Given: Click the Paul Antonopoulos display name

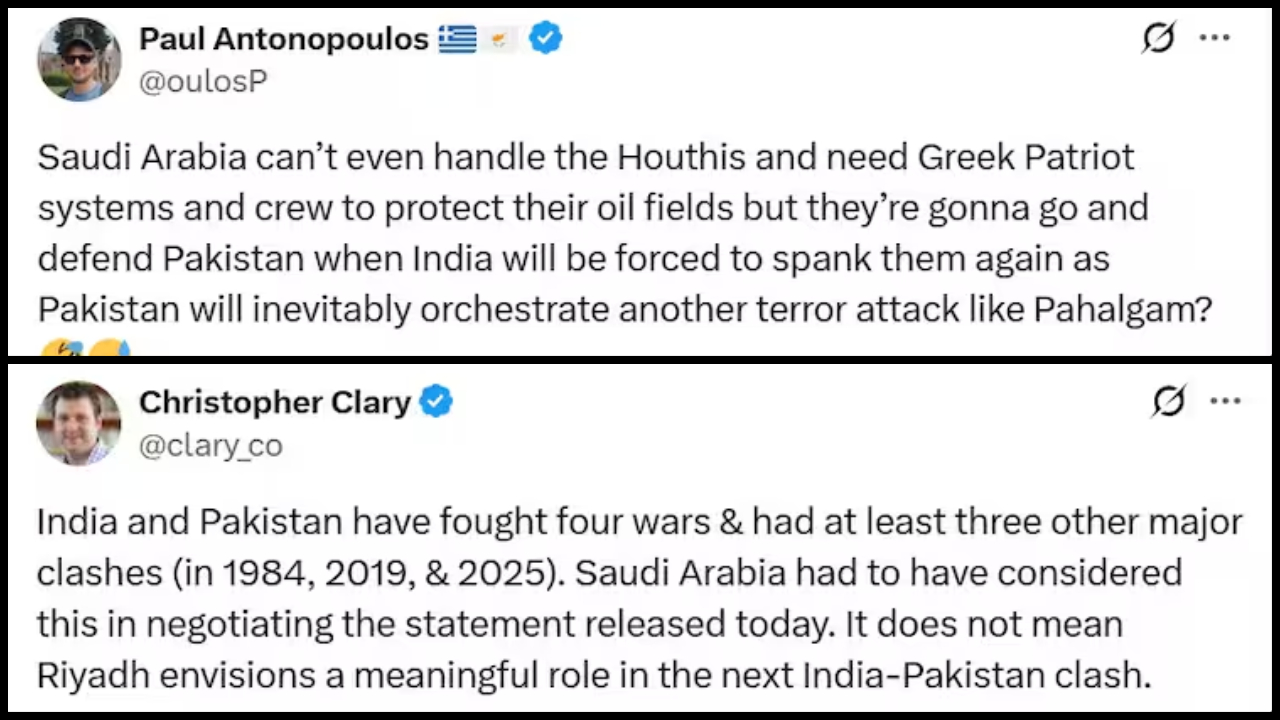Looking at the screenshot, I should click(284, 39).
